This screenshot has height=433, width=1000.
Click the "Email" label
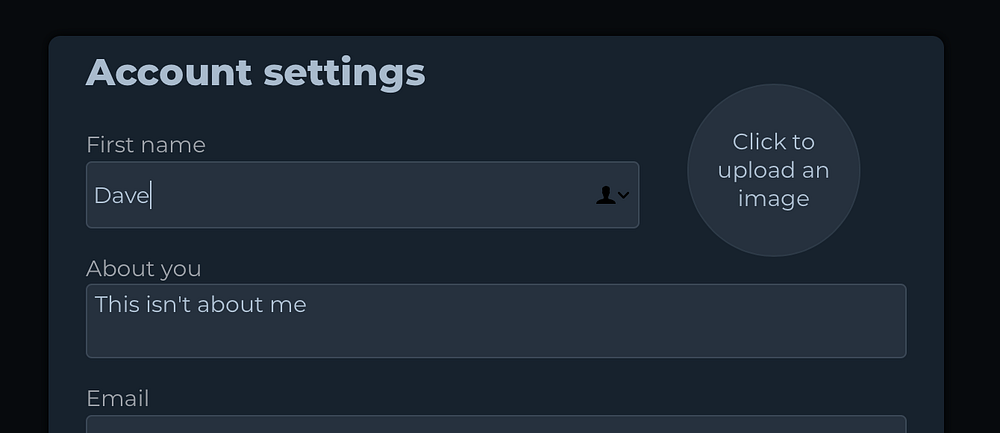(x=118, y=398)
